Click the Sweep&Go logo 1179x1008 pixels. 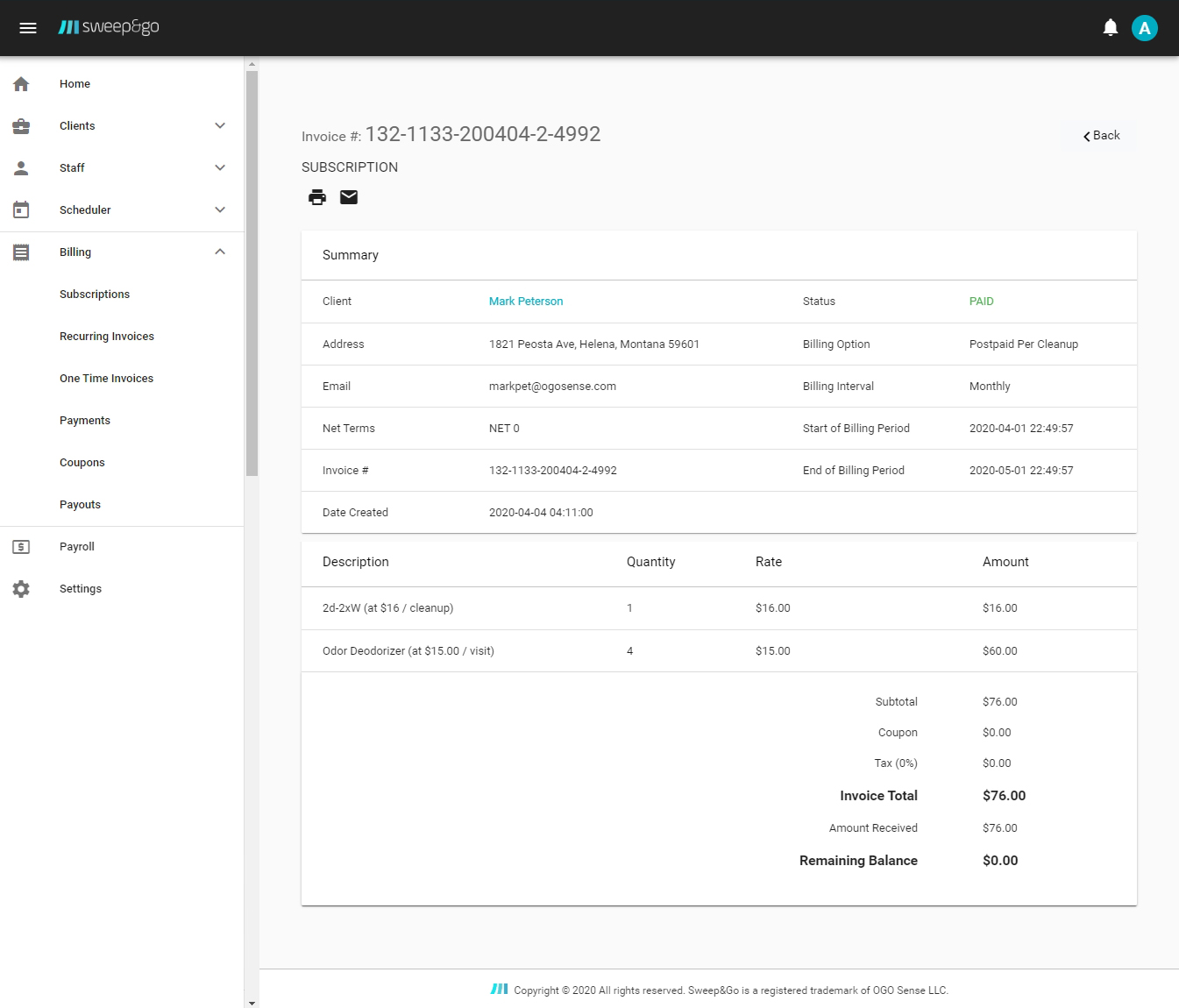pyautogui.click(x=109, y=27)
